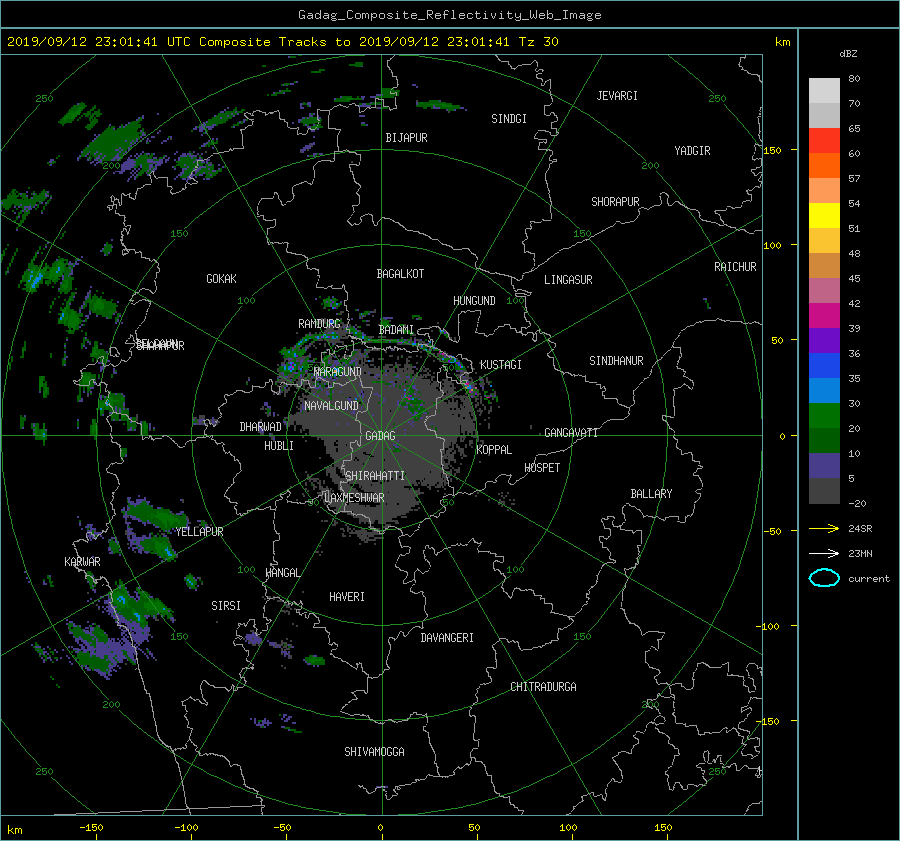Click the 'HUBLI' city label
Viewport: 900px width, 841px height.
tap(279, 446)
